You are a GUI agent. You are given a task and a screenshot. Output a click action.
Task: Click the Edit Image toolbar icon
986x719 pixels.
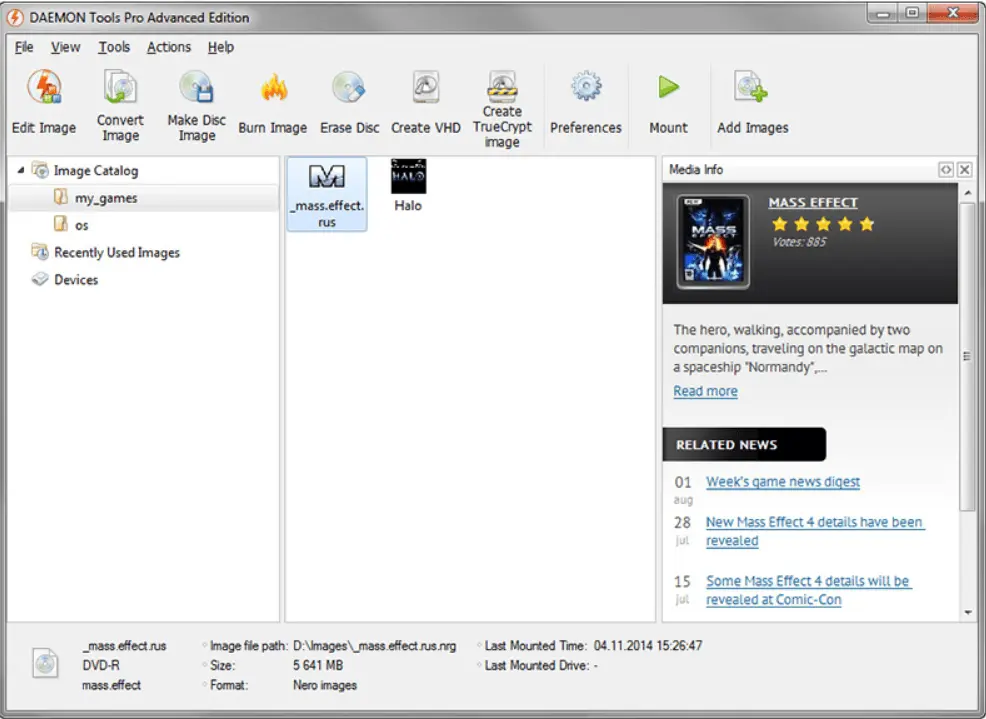(x=44, y=90)
